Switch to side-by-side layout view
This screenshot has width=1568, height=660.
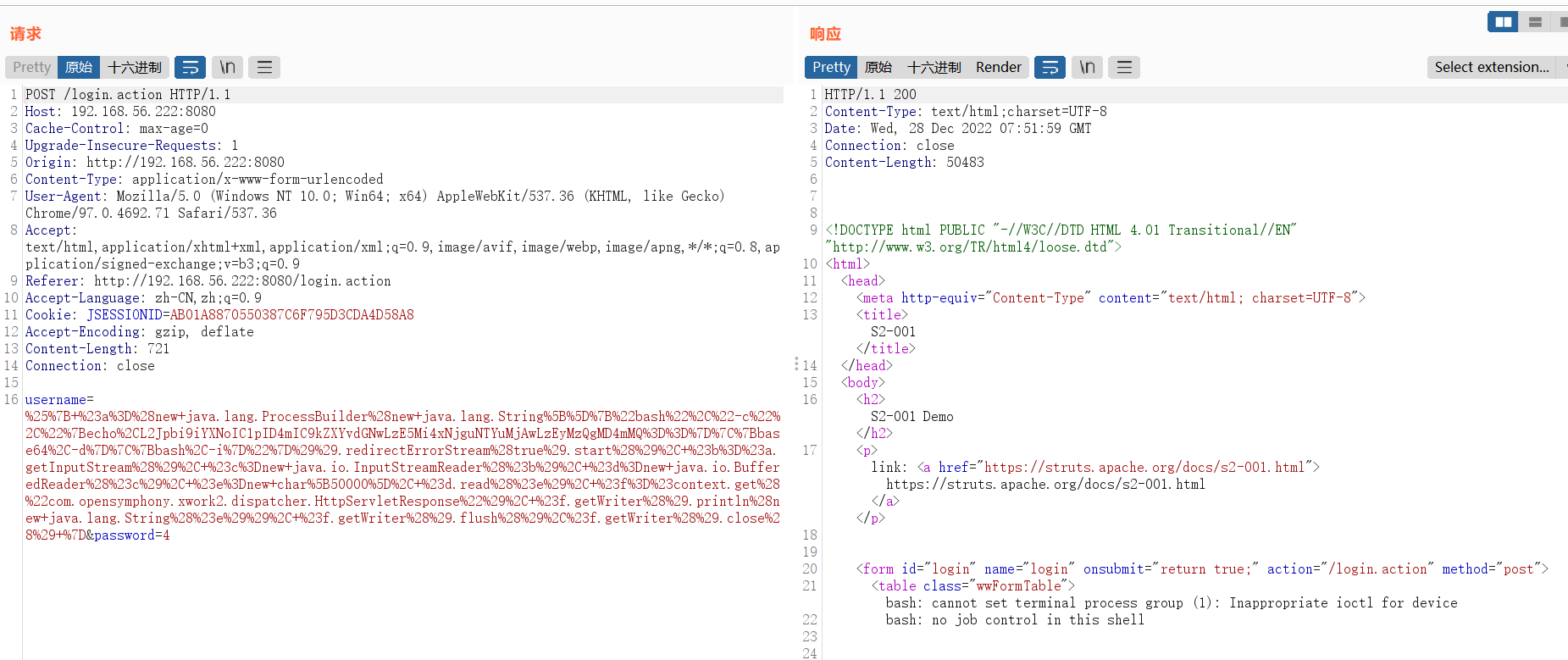click(x=1504, y=22)
